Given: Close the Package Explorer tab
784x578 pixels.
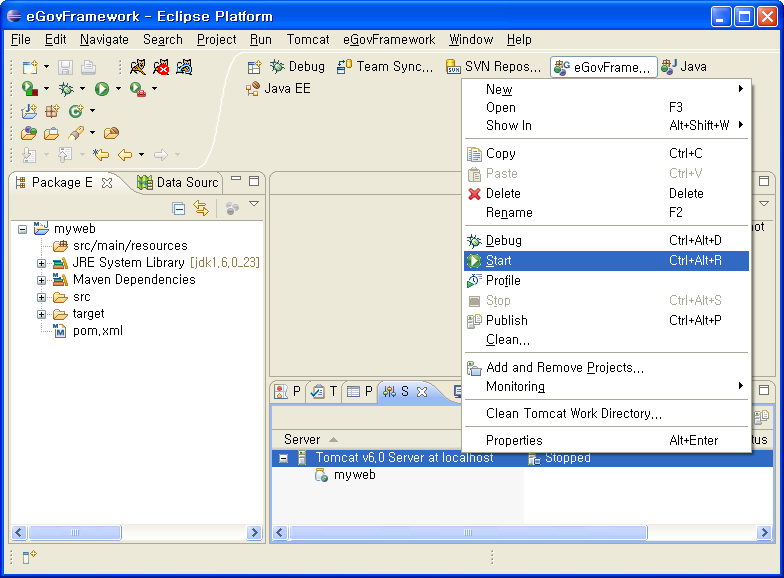Looking at the screenshot, I should coord(106,183).
